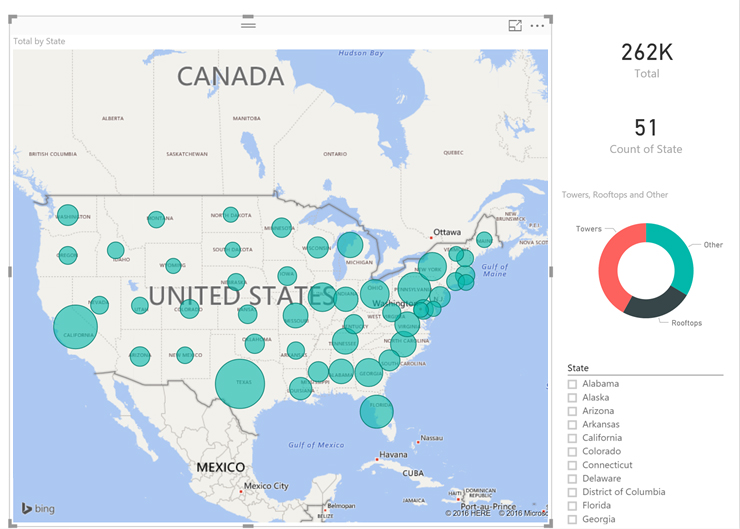This screenshot has height=529, width=740.
Task: Grab the drag handle atop the map visual
Action: 248,25
